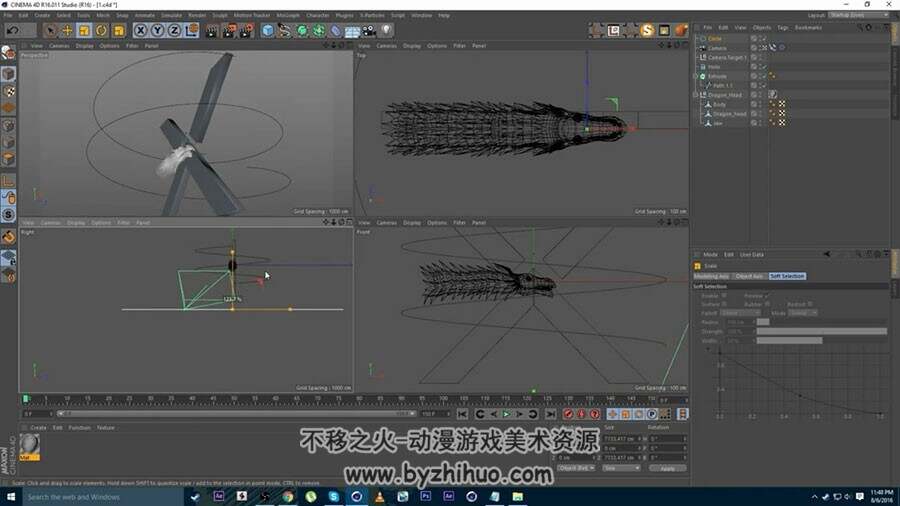The image size is (900, 506).
Task: Enable the Soft Selection checkbox
Action: tap(724, 295)
